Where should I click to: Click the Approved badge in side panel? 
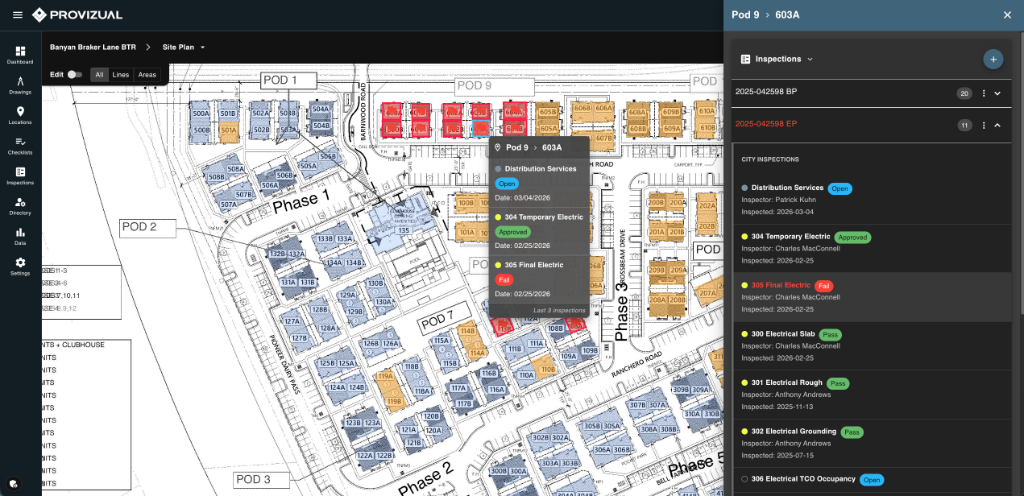pos(852,238)
